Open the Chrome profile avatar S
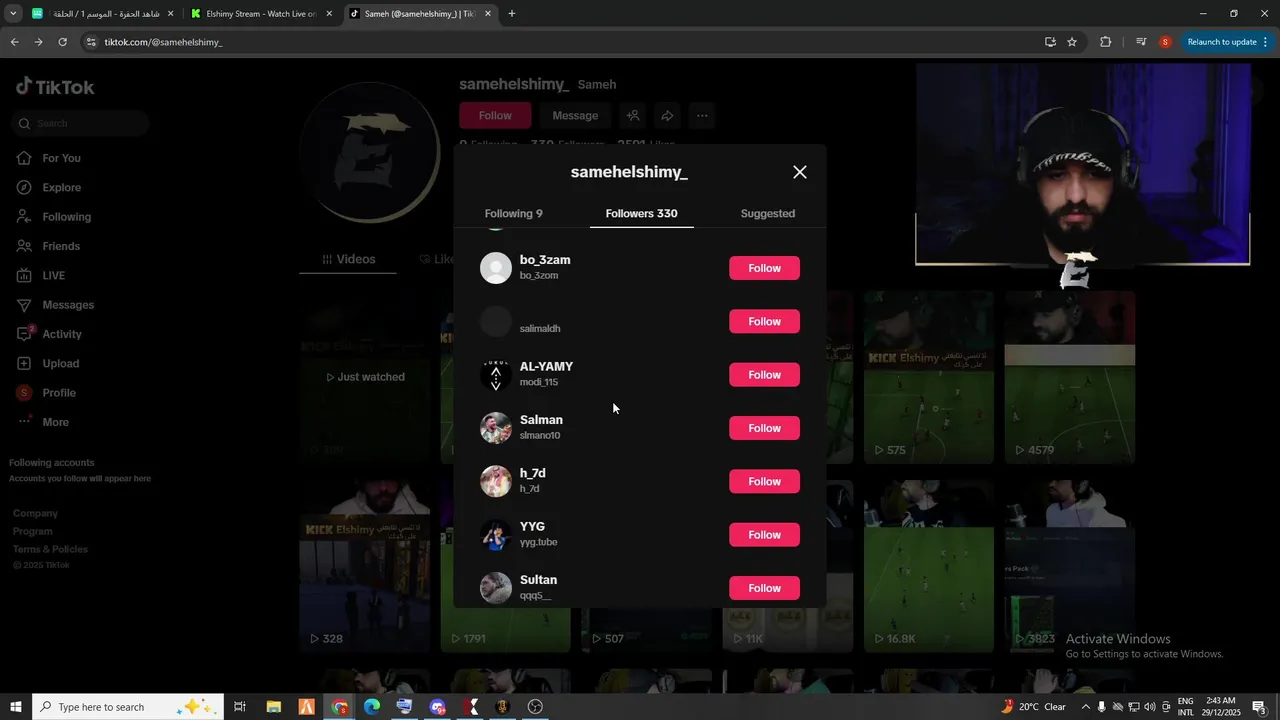The image size is (1280, 720). click(1165, 42)
